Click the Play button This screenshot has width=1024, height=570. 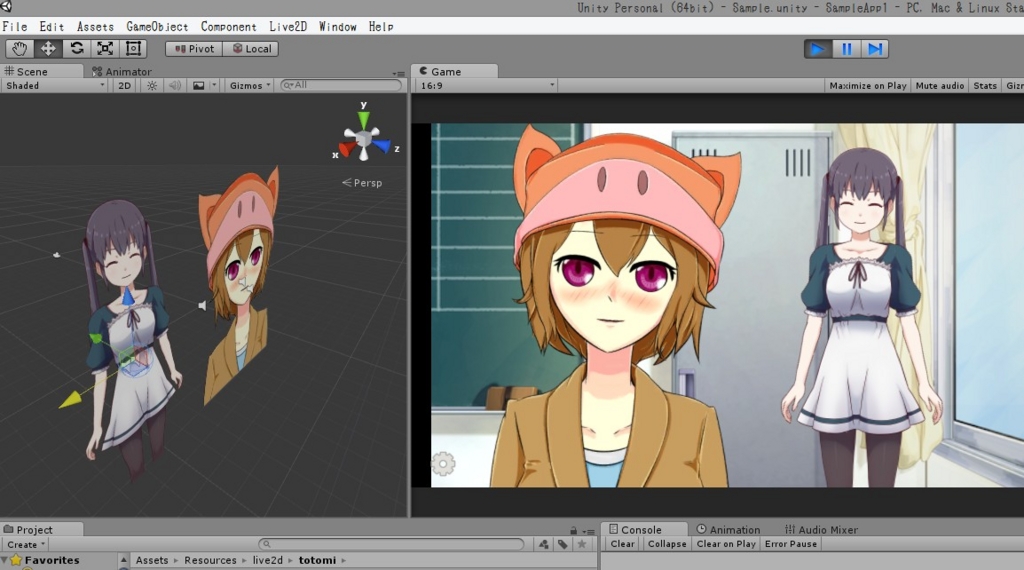[818, 49]
